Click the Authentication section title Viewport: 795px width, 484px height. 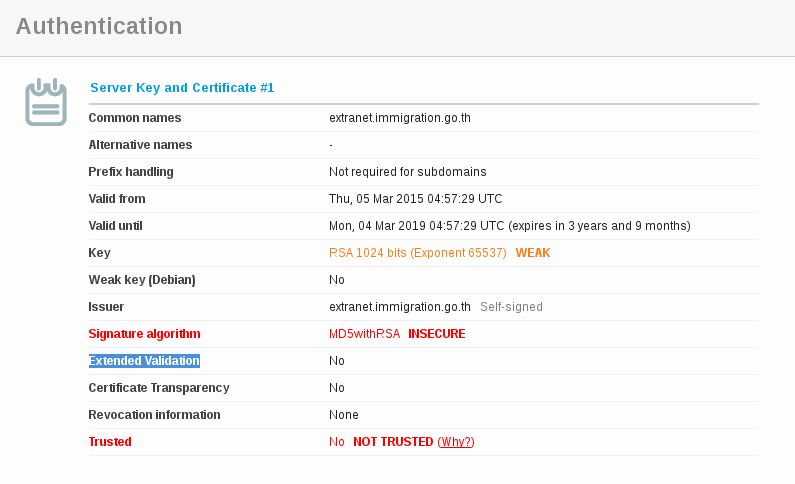[99, 27]
